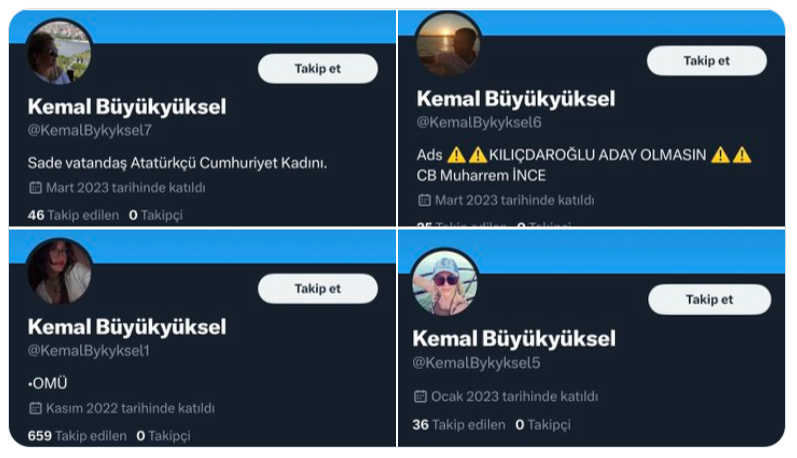Click the calendar icon beside Mart 2023 for @KemalBykyksel7

click(x=35, y=188)
